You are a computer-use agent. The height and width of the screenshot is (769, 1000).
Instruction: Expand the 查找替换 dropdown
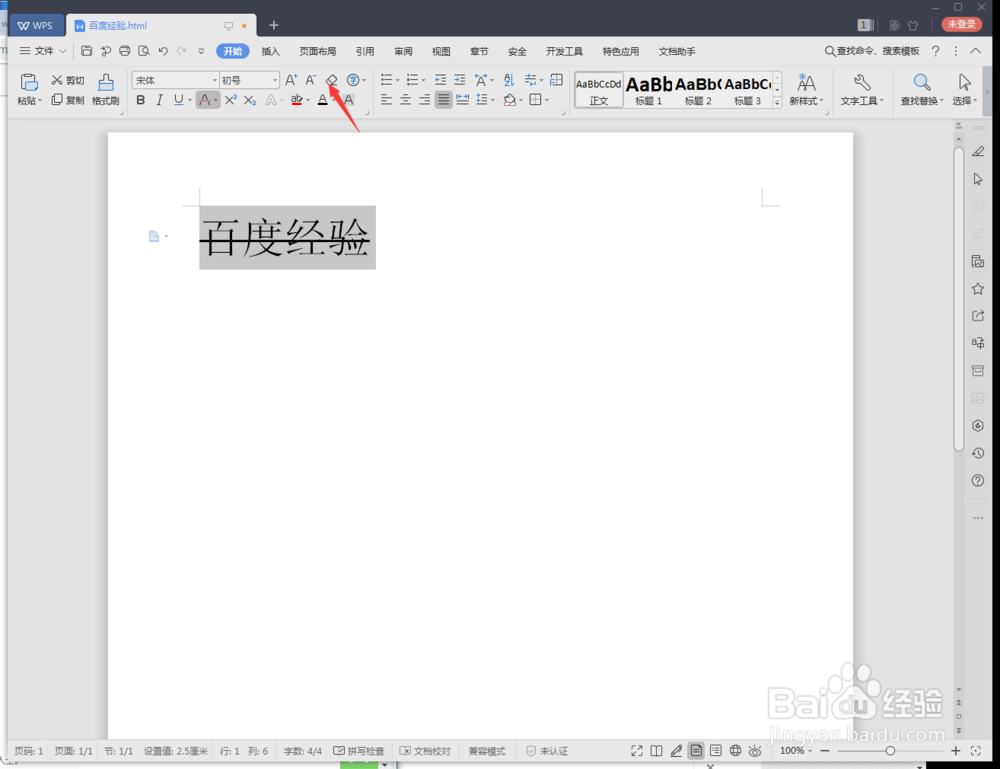coord(941,101)
